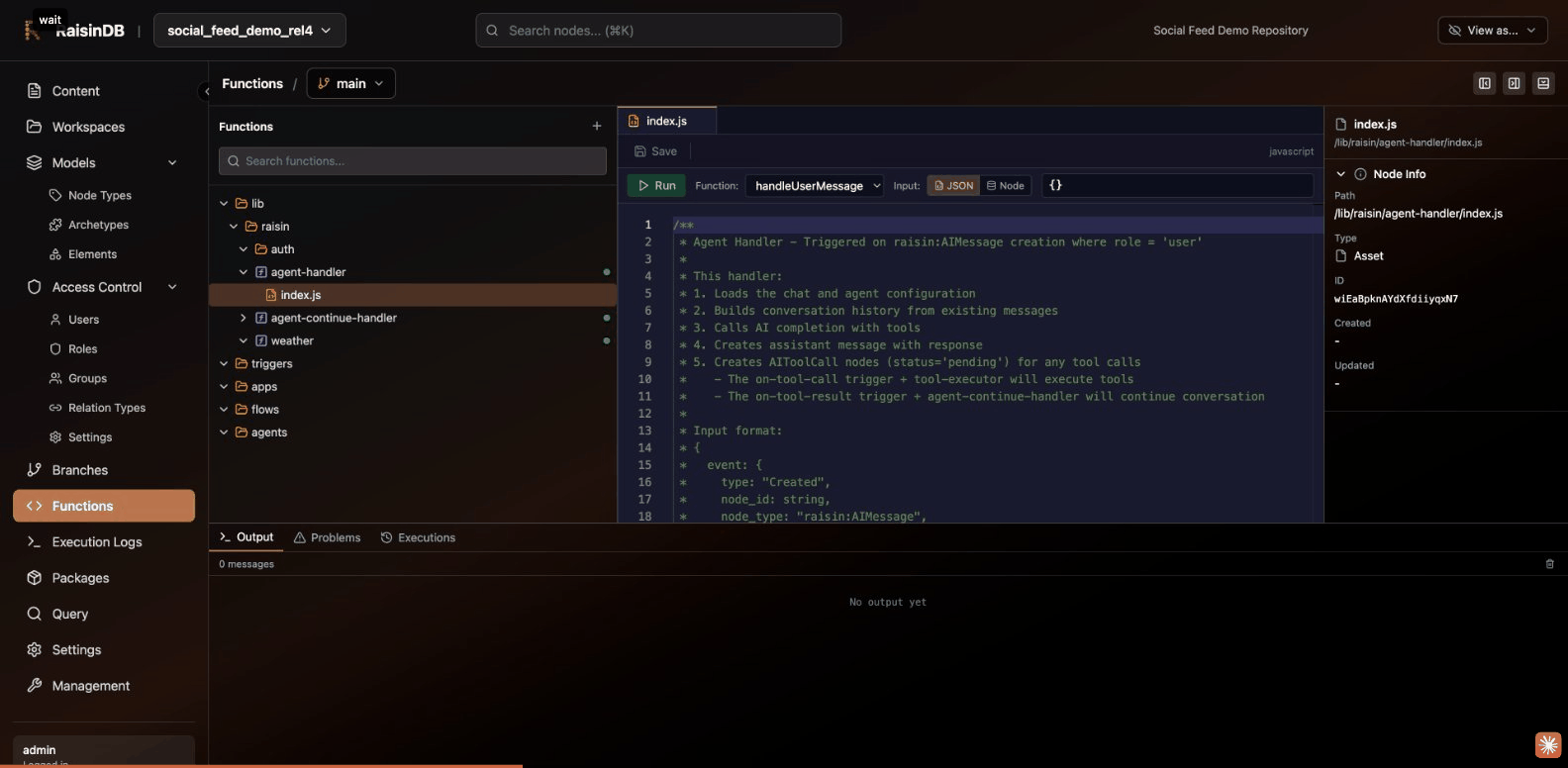Collapse the triggers folder

pyautogui.click(x=224, y=364)
